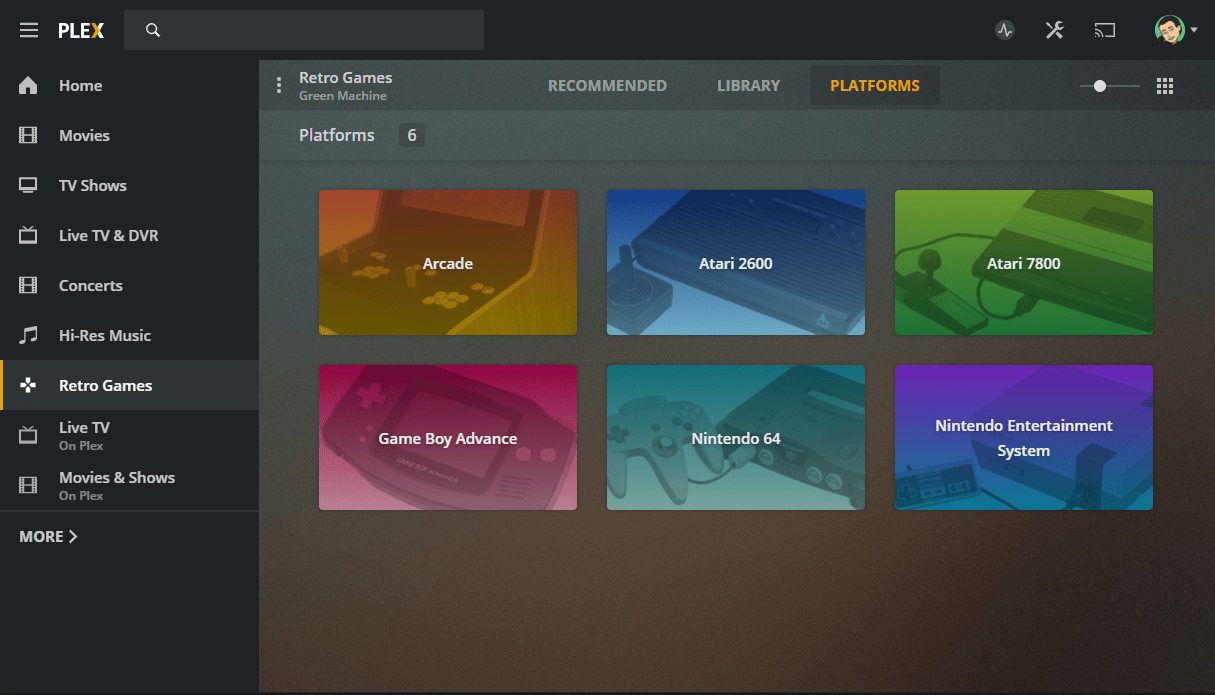Image resolution: width=1215 pixels, height=695 pixels.
Task: Open the Arcade platform card
Action: tap(448, 263)
